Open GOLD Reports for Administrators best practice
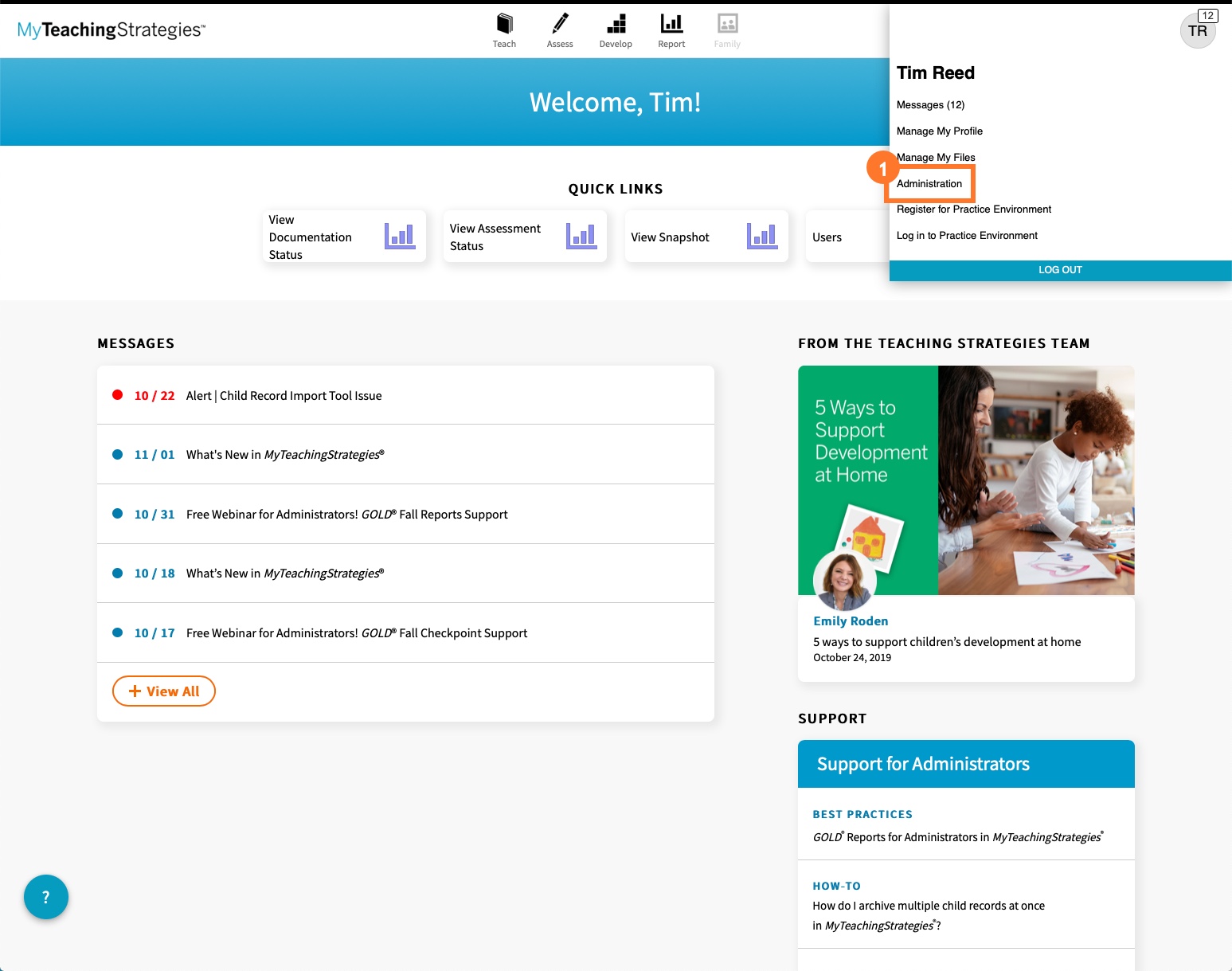 958,837
